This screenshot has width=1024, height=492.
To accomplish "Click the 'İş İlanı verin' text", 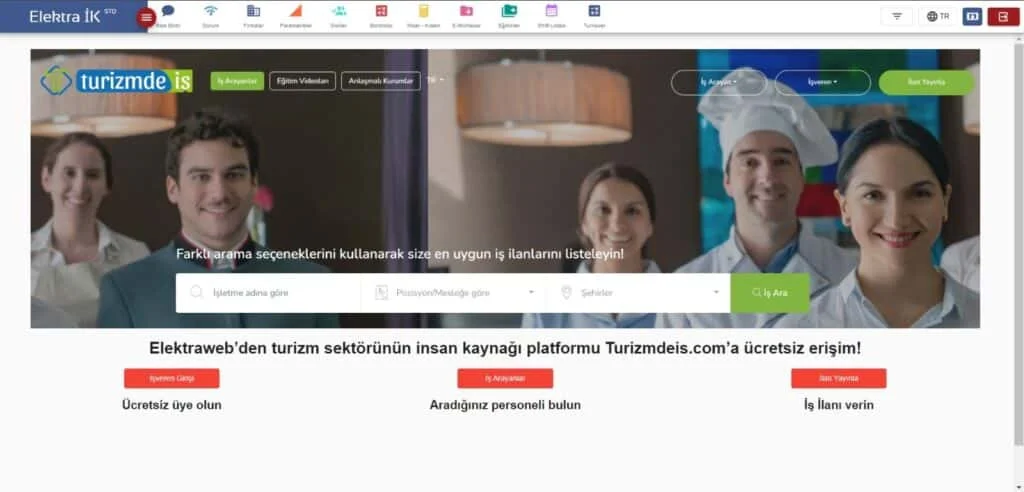I will point(839,405).
